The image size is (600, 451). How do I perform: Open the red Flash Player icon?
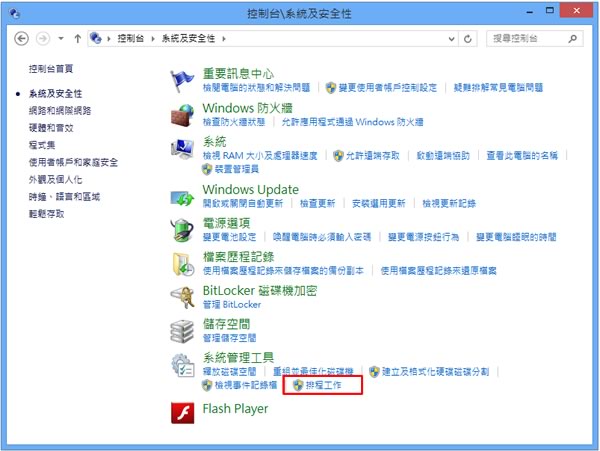pyautogui.click(x=183, y=413)
